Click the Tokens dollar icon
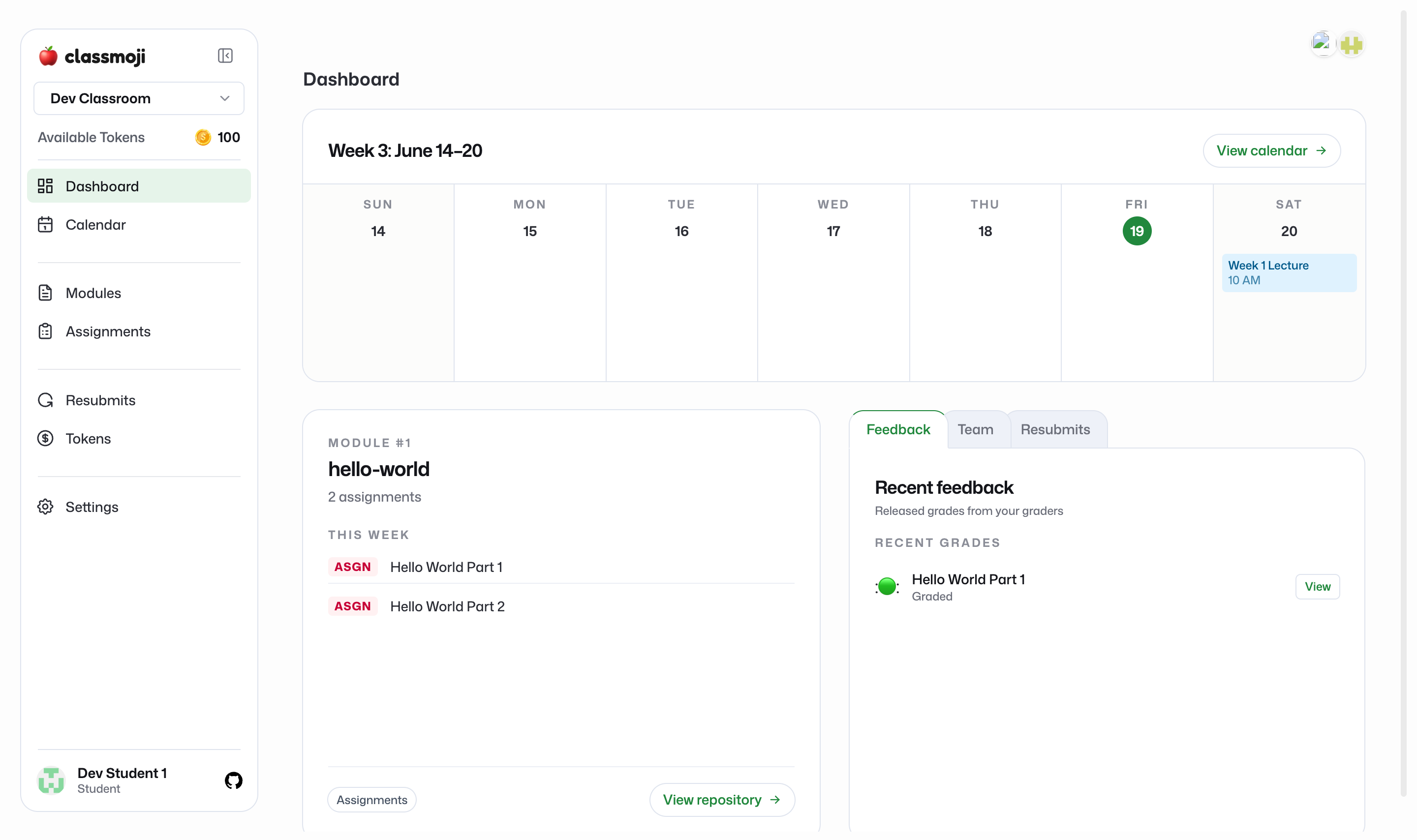 coord(45,439)
